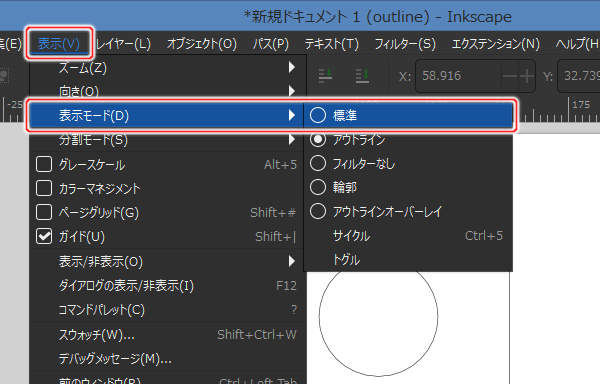Open スウォッチ(W)... dialog
Image resolution: width=600 pixels, height=384 pixels.
[168, 335]
